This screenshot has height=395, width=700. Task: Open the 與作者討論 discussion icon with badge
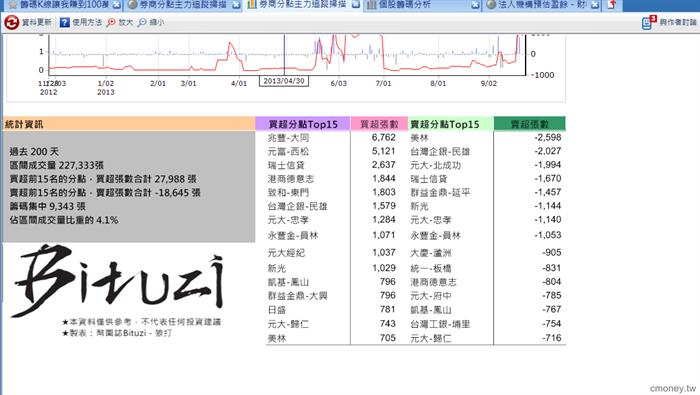pos(648,22)
